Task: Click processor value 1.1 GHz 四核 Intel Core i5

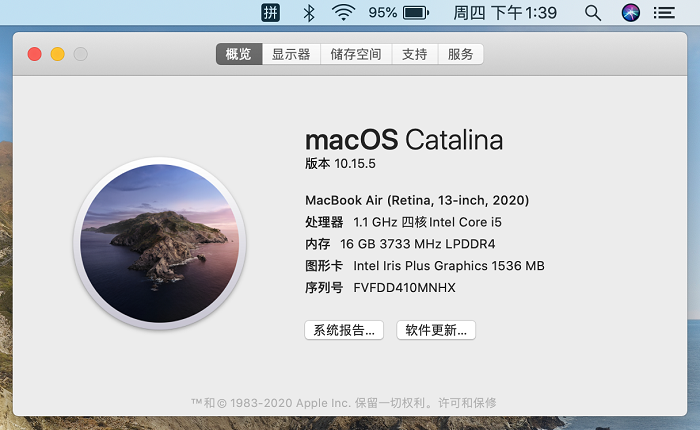Action: click(427, 222)
